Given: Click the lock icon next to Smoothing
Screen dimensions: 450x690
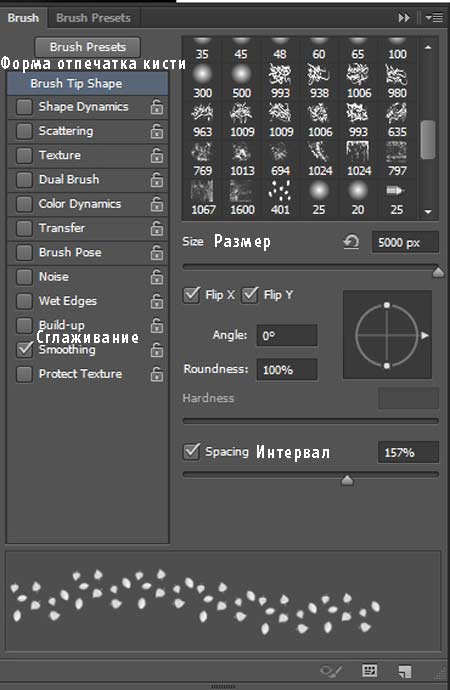Looking at the screenshot, I should (157, 350).
